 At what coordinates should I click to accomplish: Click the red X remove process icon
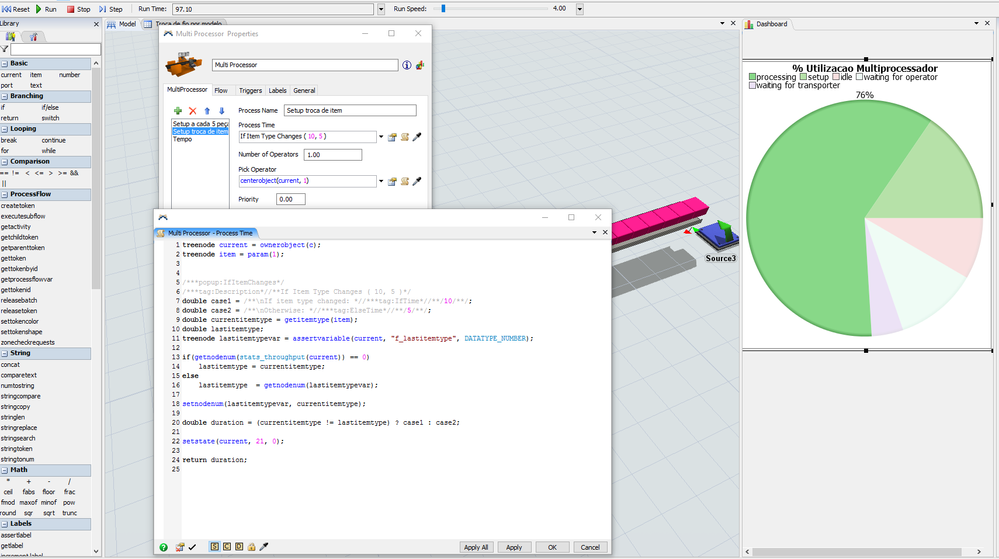pos(192,110)
